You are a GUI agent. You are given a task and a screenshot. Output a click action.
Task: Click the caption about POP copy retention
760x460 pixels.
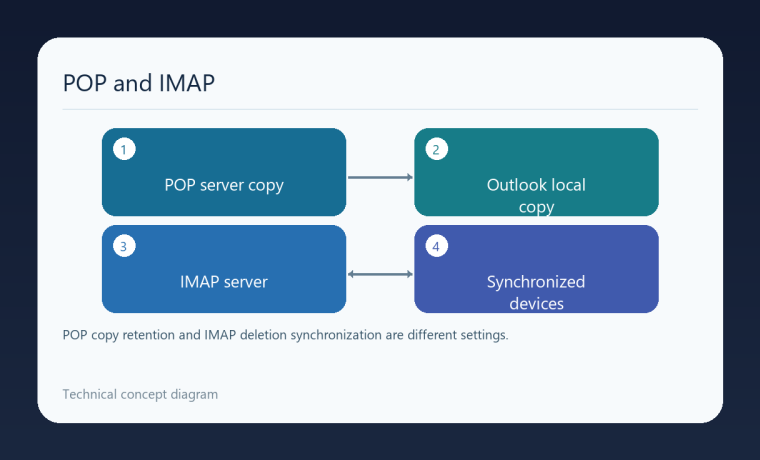point(285,335)
